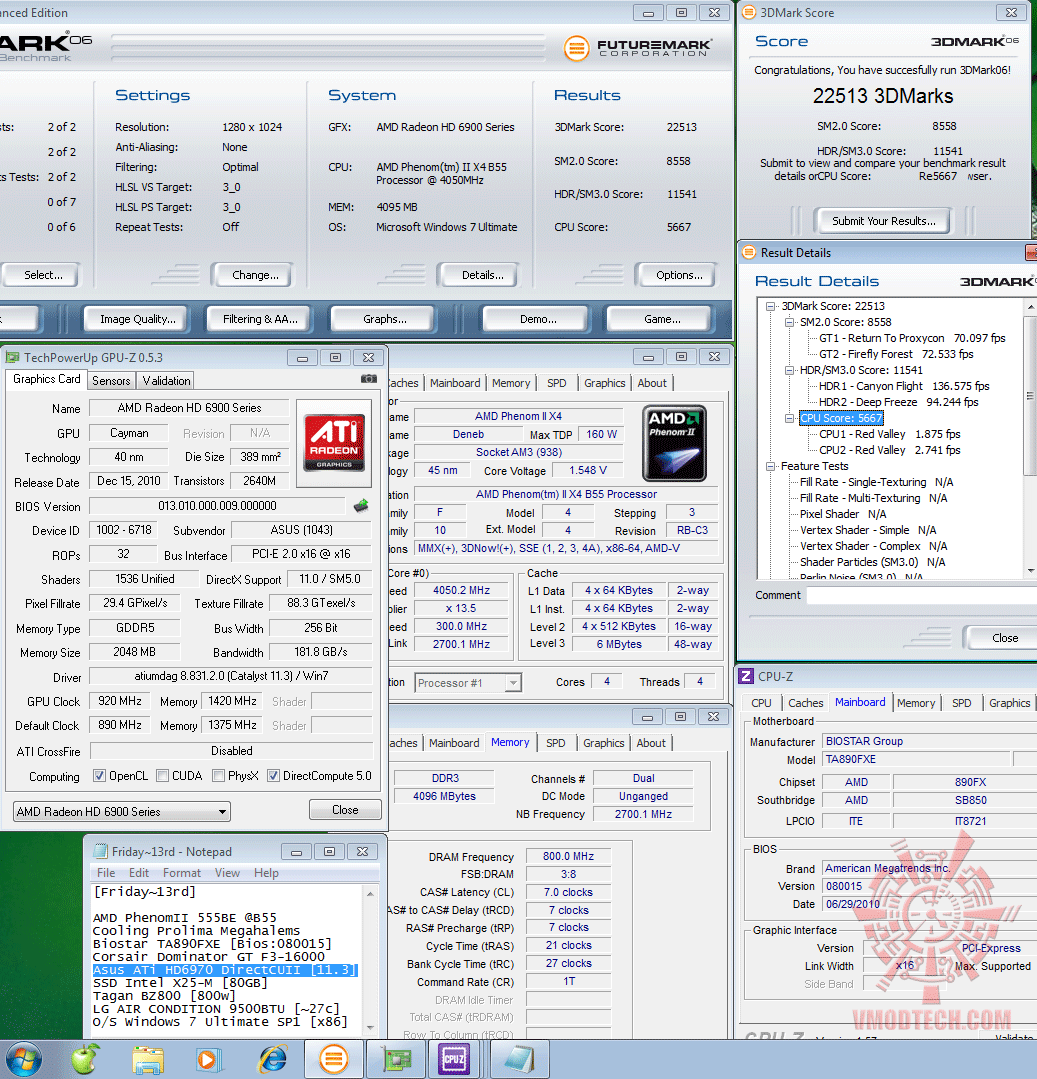Collapse the Feature Tests tree node
This screenshot has height=1079, width=1037.
pyautogui.click(x=772, y=466)
